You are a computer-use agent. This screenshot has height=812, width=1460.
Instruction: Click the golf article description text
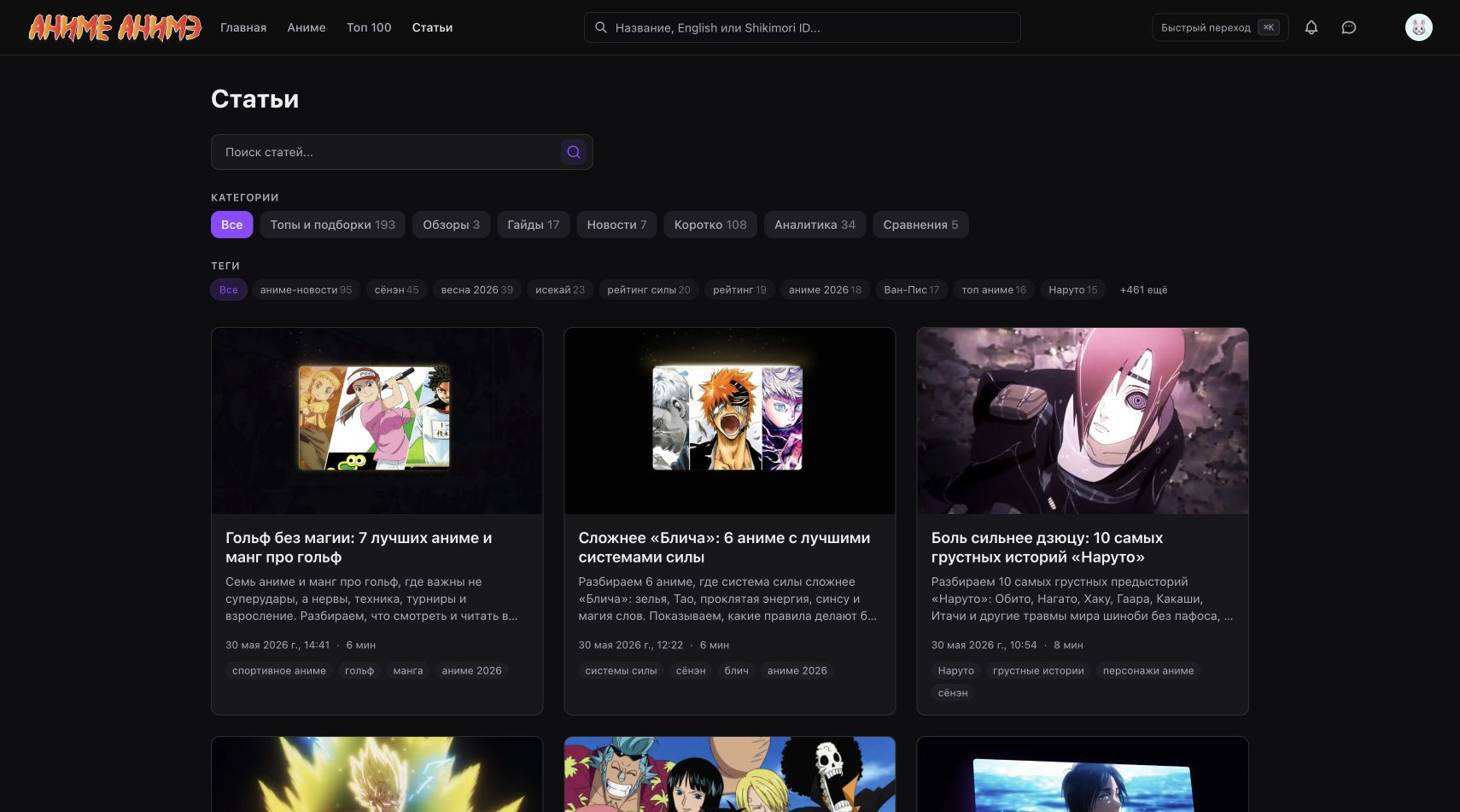point(372,599)
